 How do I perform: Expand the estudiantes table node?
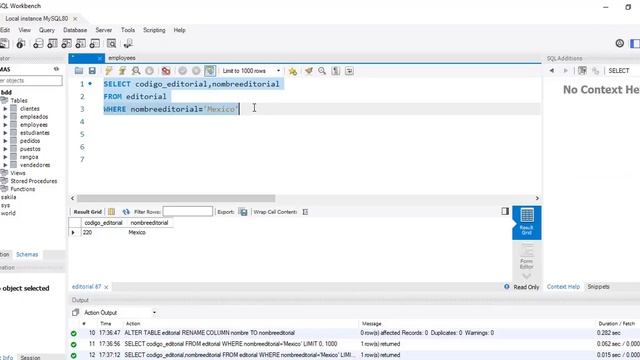click(5, 133)
